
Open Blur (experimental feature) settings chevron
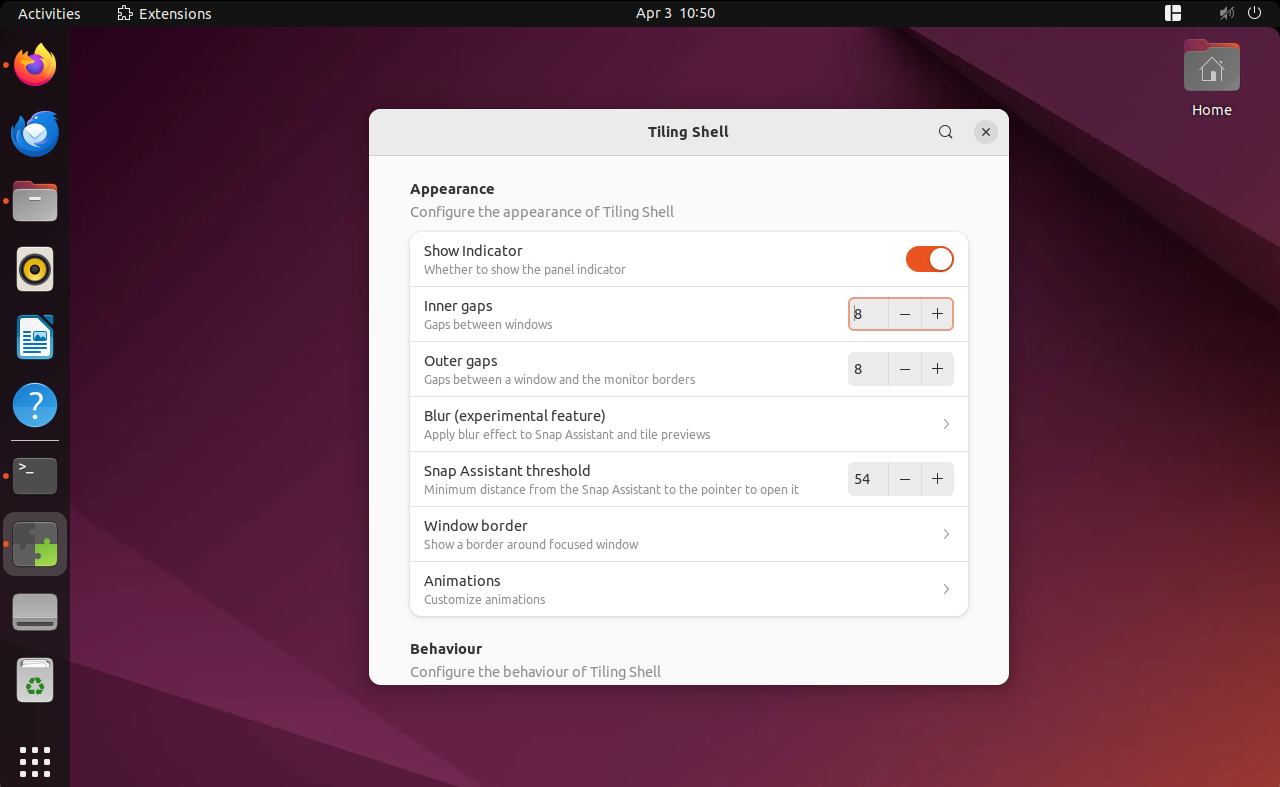click(946, 424)
